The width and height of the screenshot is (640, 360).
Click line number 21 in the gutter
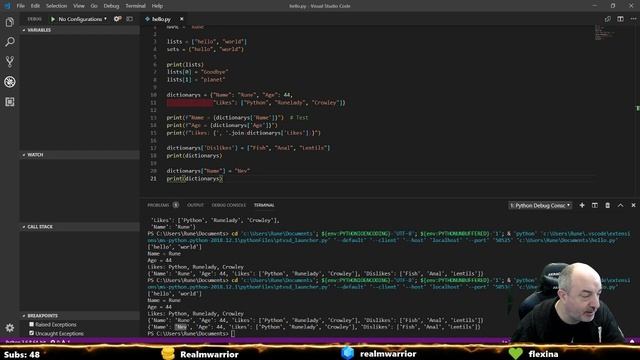[153, 179]
